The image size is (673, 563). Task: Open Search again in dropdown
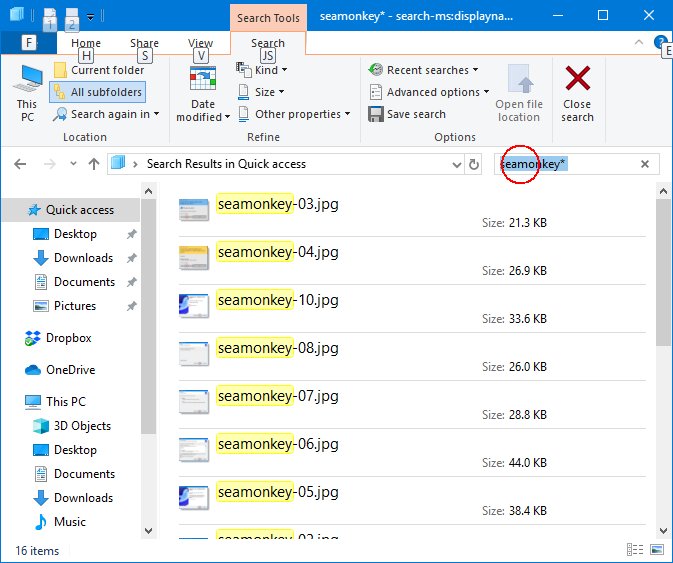(x=106, y=114)
